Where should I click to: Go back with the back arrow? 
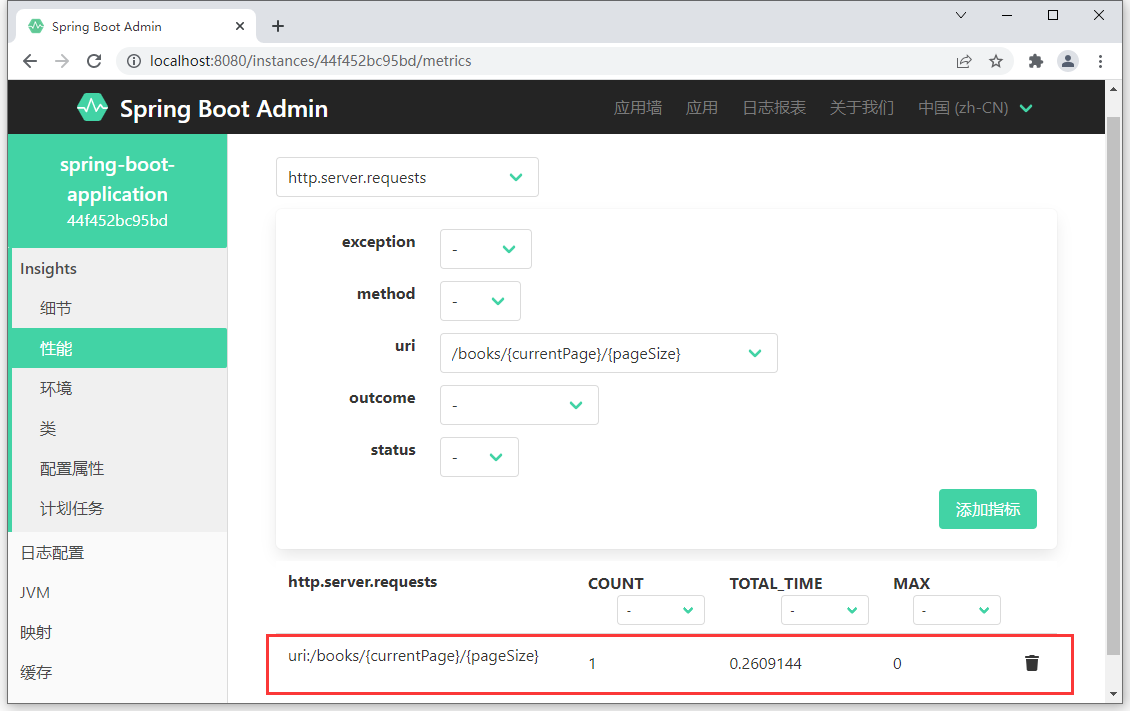pos(30,61)
